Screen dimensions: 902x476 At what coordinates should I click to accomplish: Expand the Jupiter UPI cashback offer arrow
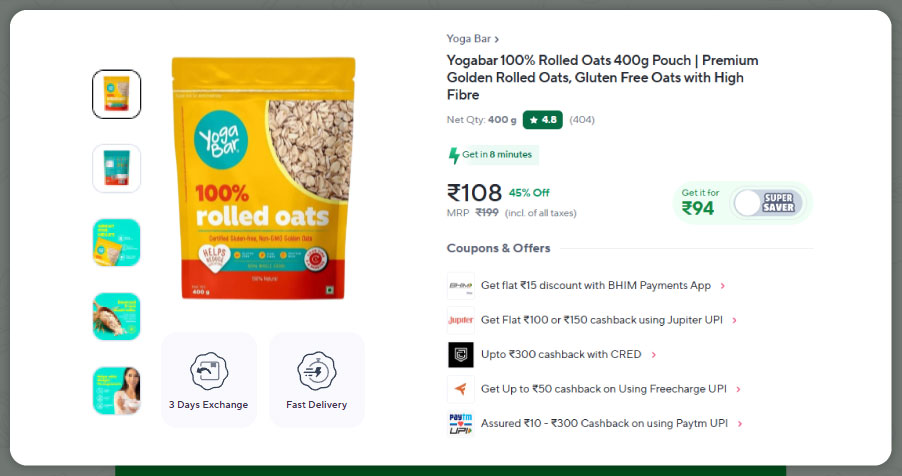(x=735, y=320)
